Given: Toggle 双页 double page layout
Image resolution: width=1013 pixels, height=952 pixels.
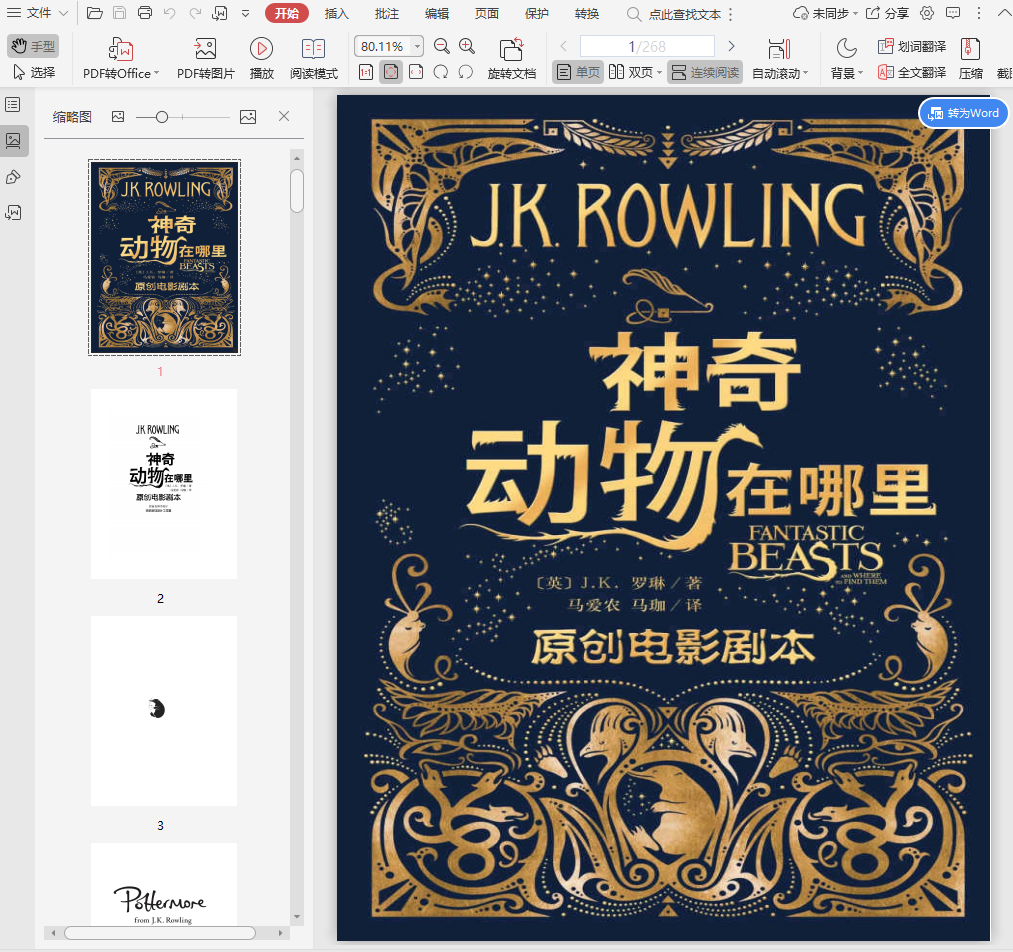Looking at the screenshot, I should click(631, 72).
